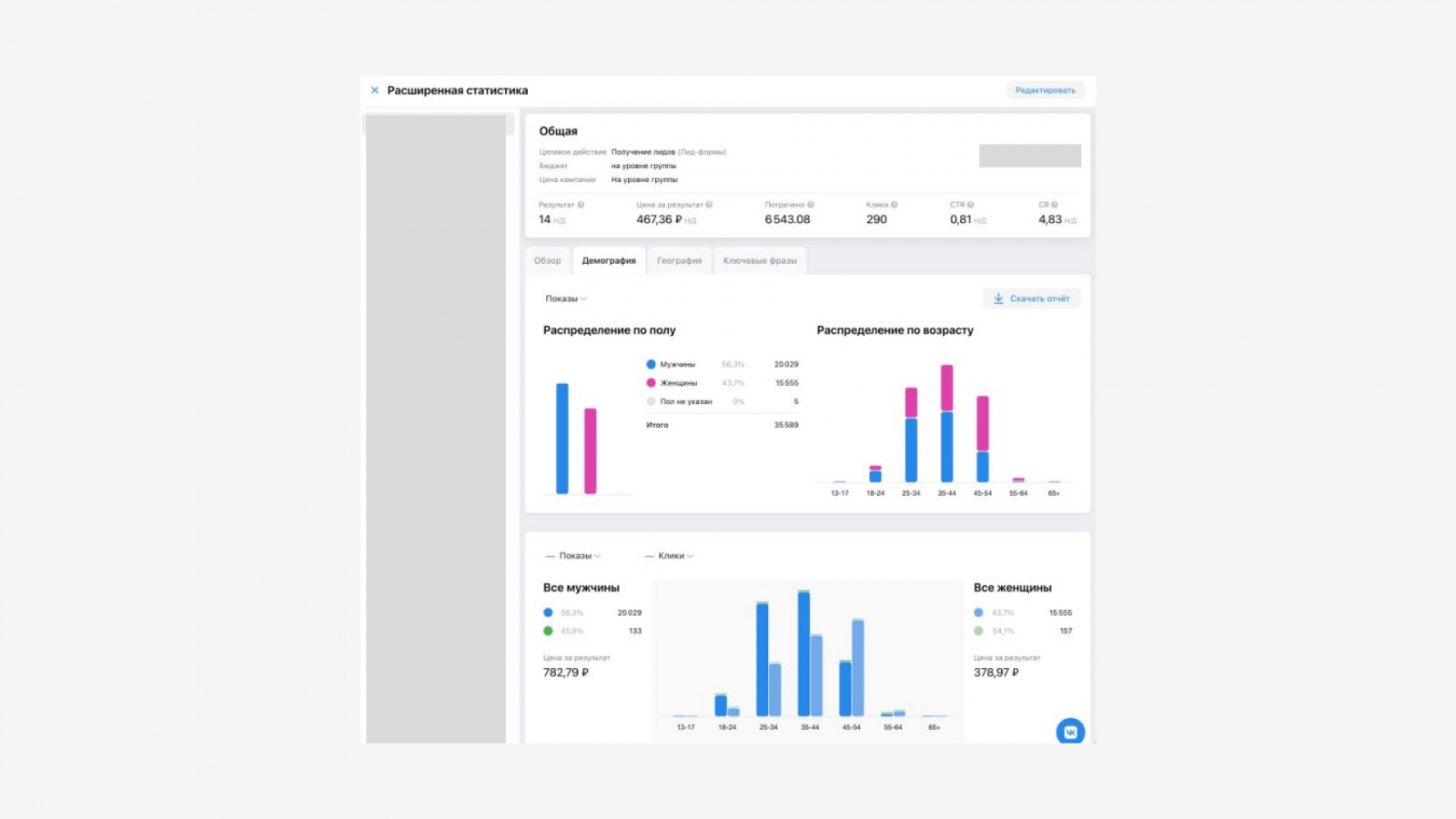Go to the Ключевые фразы tab
Screen dimensions: 1456x819
point(760,260)
